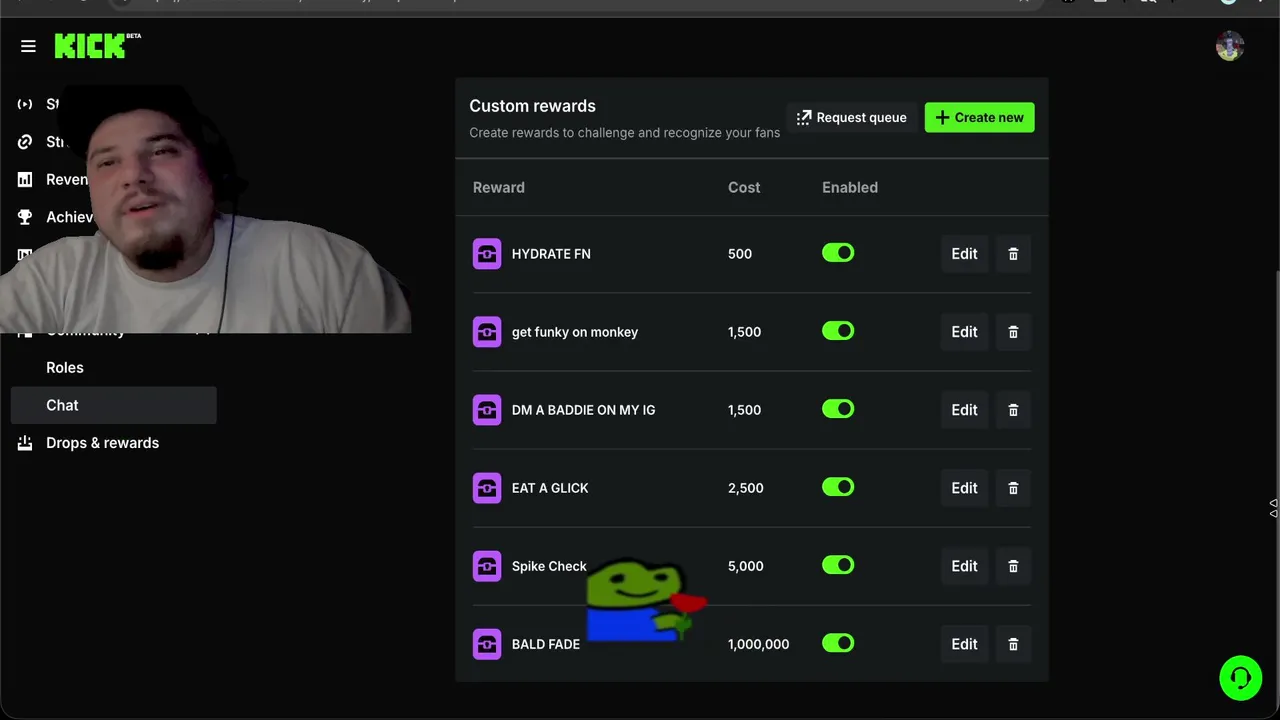Click the Custom rewards heading
Image resolution: width=1280 pixels, height=720 pixels.
pos(532,106)
